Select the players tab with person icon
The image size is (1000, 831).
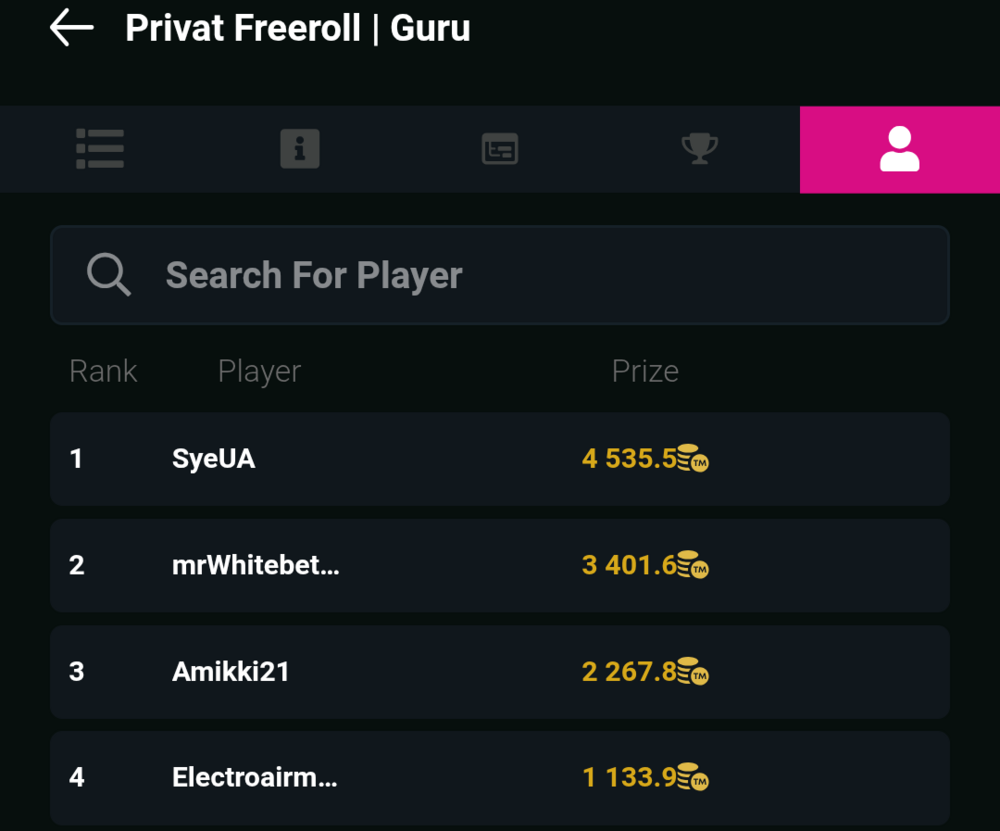(x=900, y=149)
